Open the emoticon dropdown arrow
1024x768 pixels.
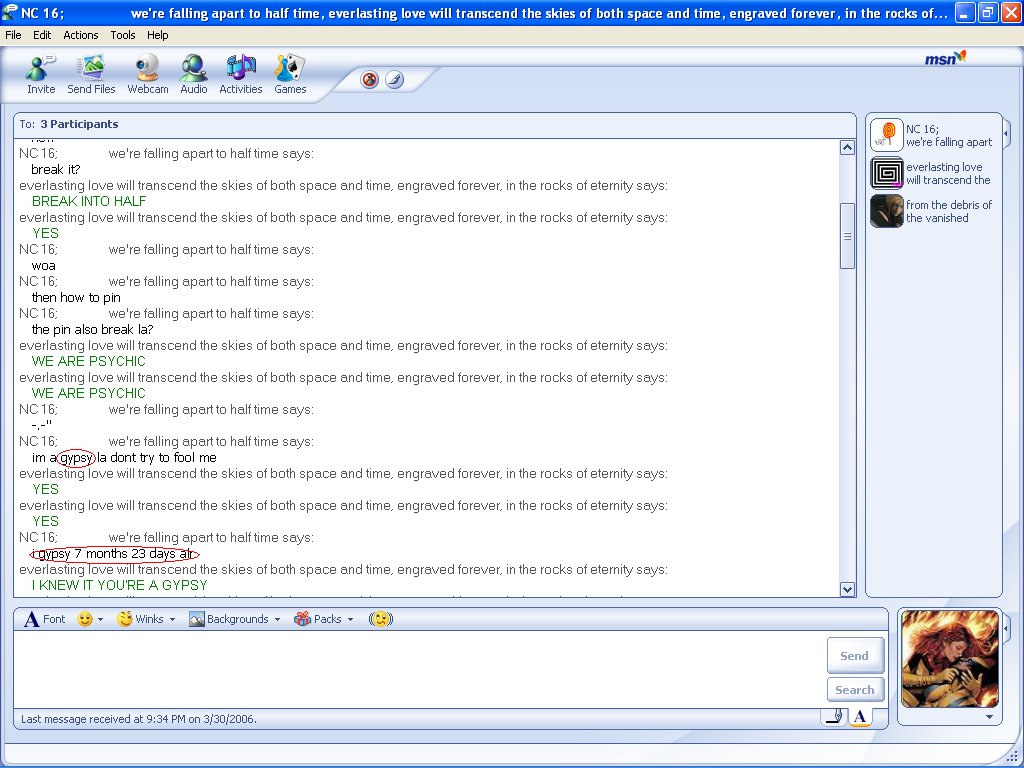(x=101, y=619)
